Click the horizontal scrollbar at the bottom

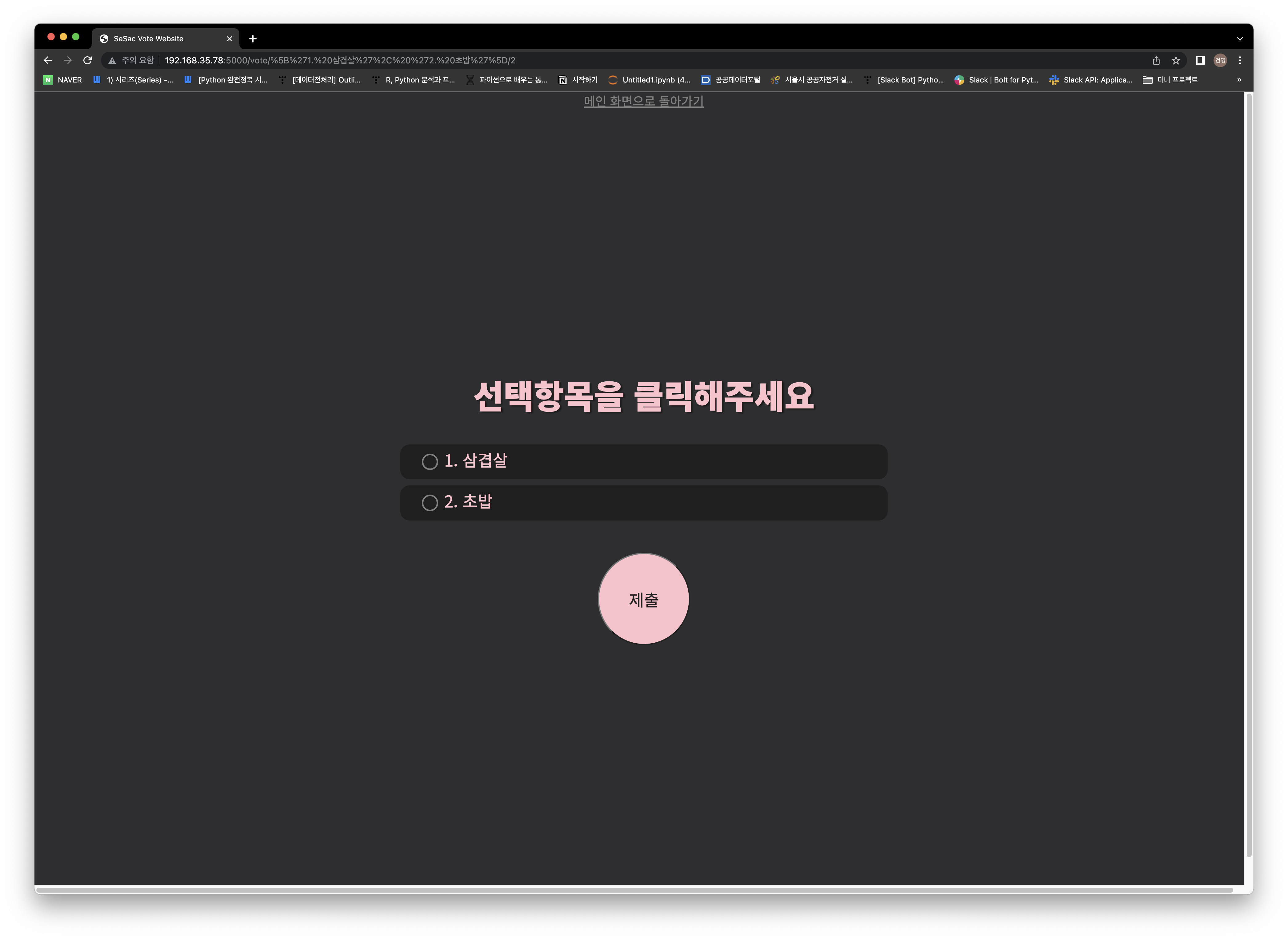[x=634, y=889]
